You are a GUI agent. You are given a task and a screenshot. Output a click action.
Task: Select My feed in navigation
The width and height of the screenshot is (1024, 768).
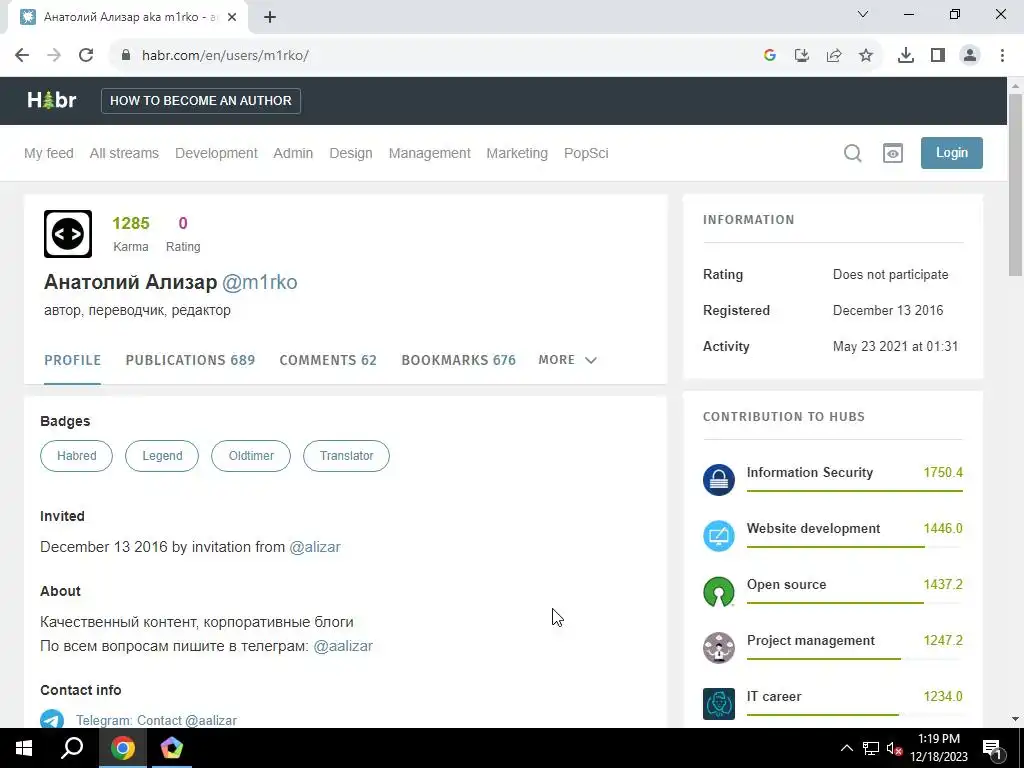pyautogui.click(x=49, y=153)
